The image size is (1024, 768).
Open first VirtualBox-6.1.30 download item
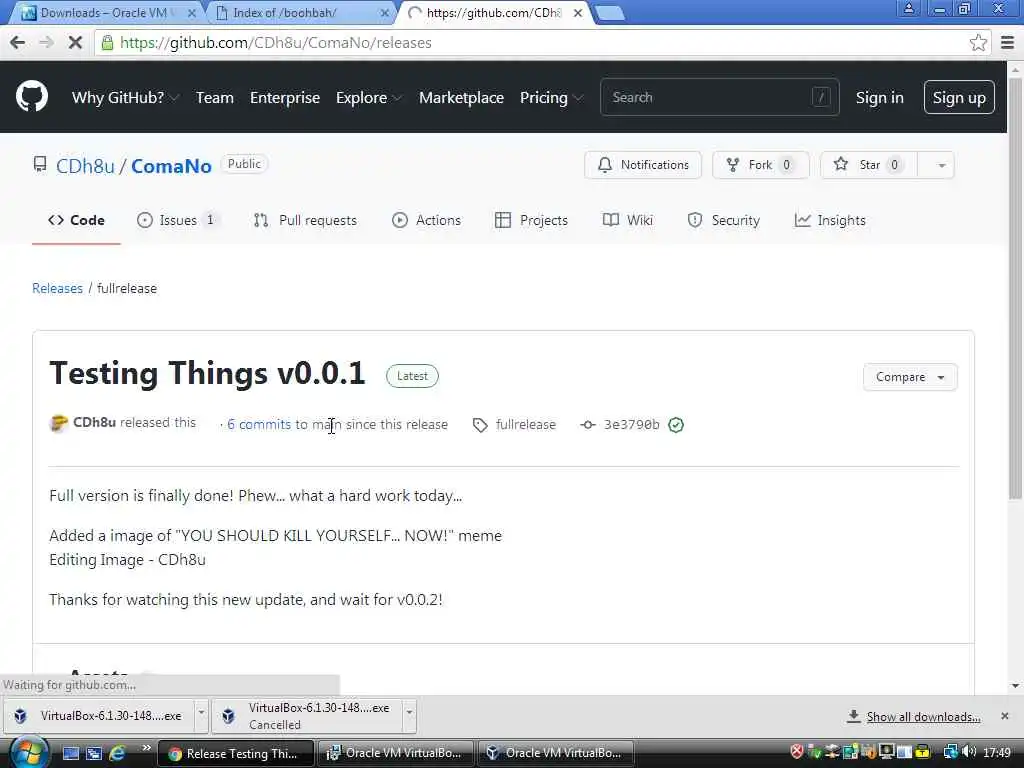[100, 716]
